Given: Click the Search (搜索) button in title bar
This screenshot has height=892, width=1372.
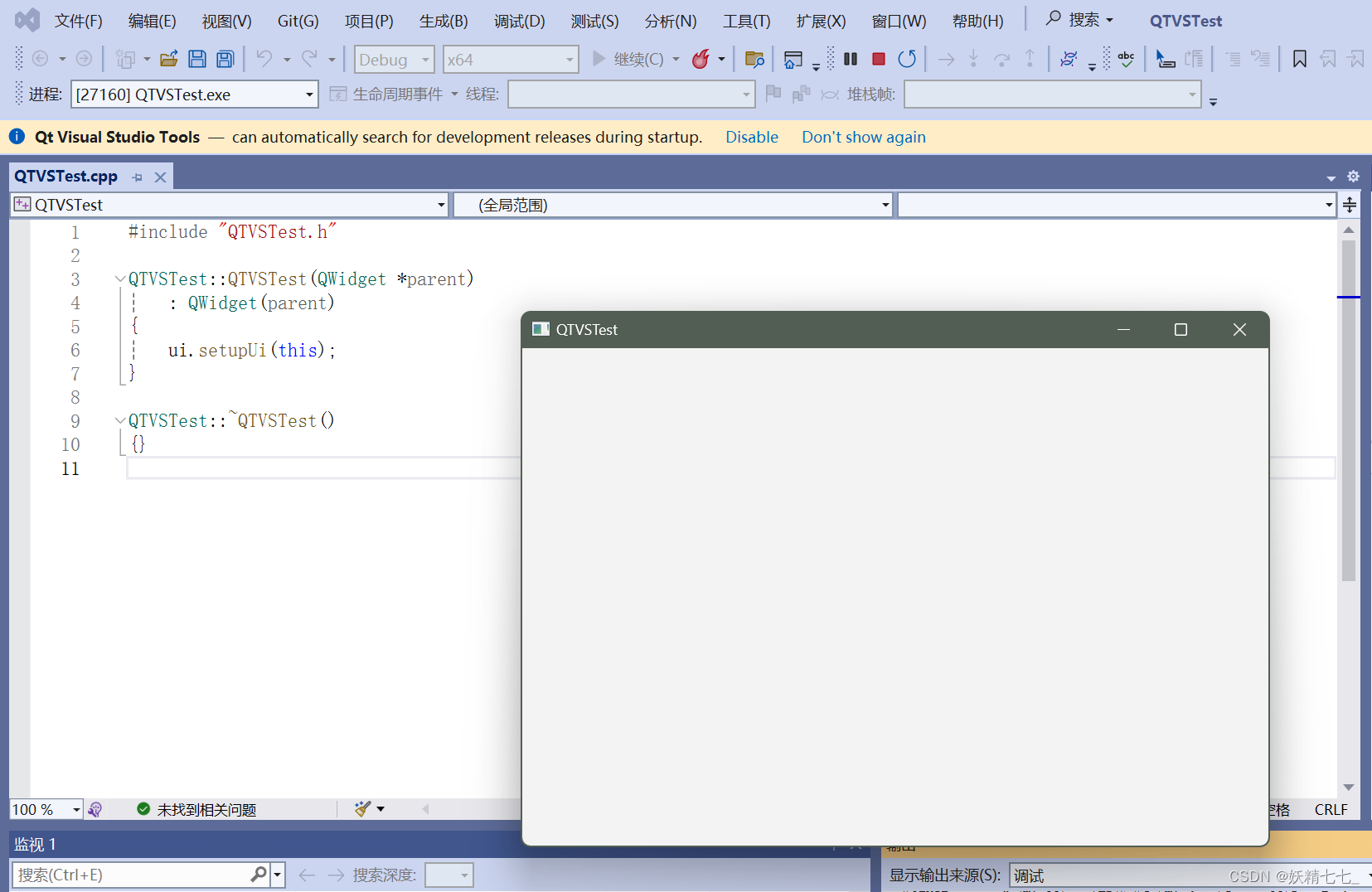Looking at the screenshot, I should coord(1080,19).
